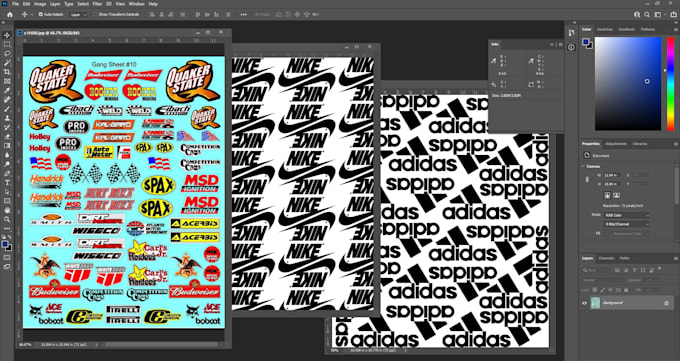Collapse the Canvas section in Properties
The width and height of the screenshot is (680, 361).
tap(584, 166)
